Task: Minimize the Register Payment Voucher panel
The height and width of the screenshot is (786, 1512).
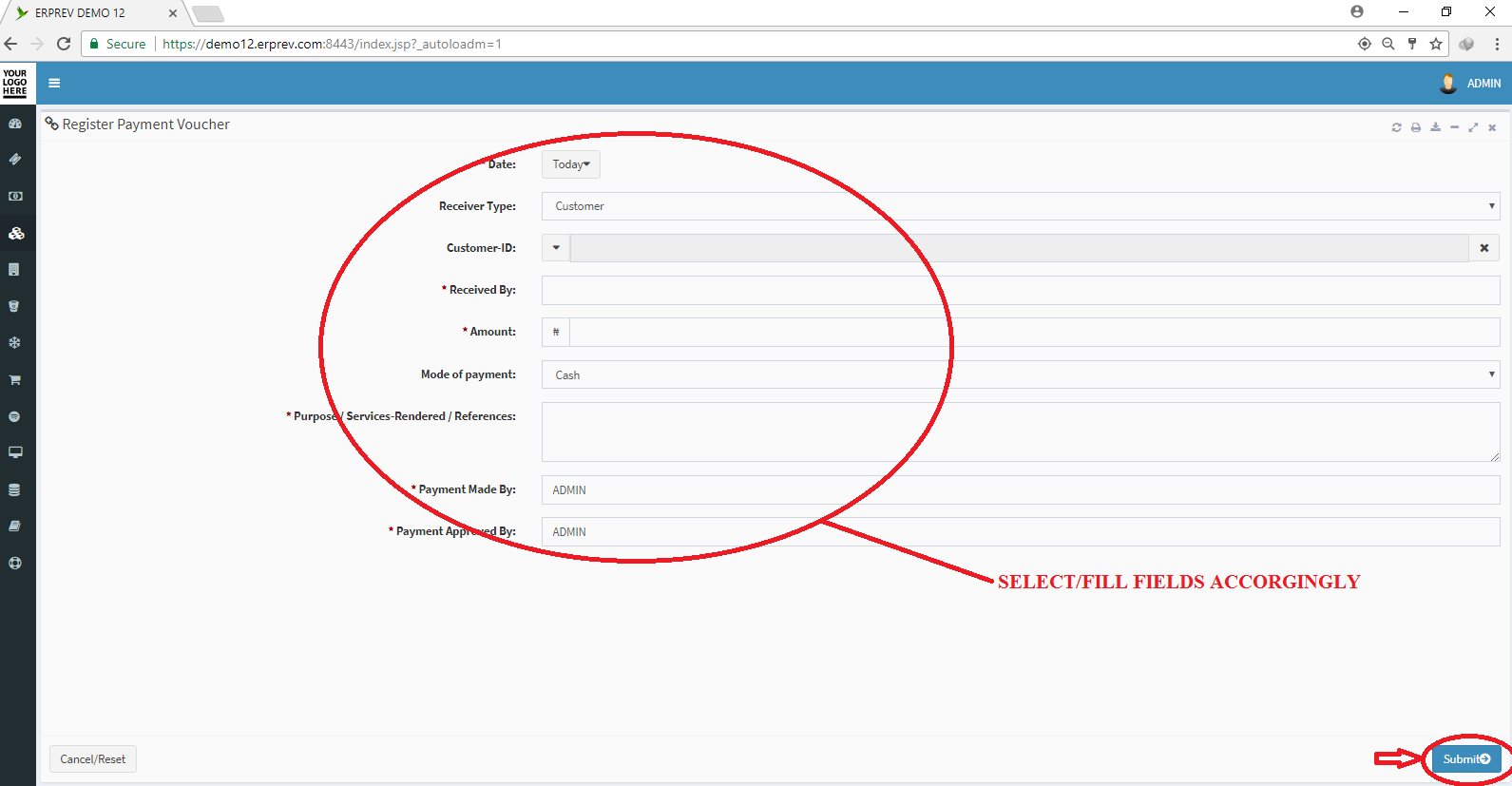Action: tap(1454, 127)
